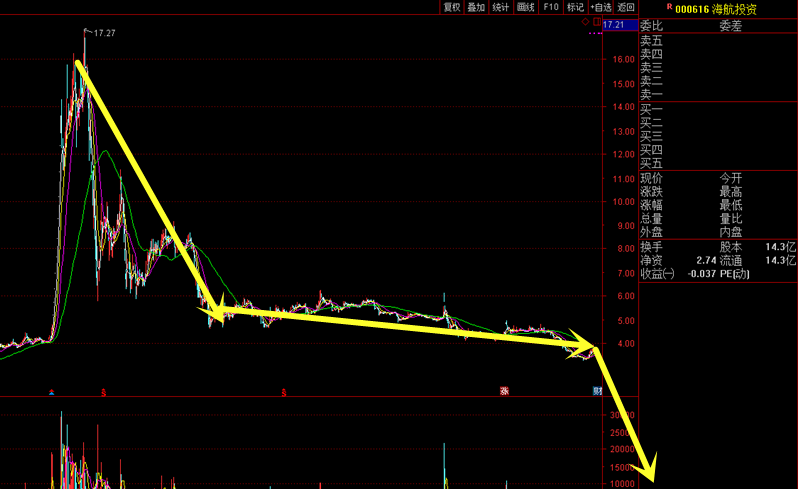Click 返回 to go back
The image size is (798, 489).
[x=626, y=7]
